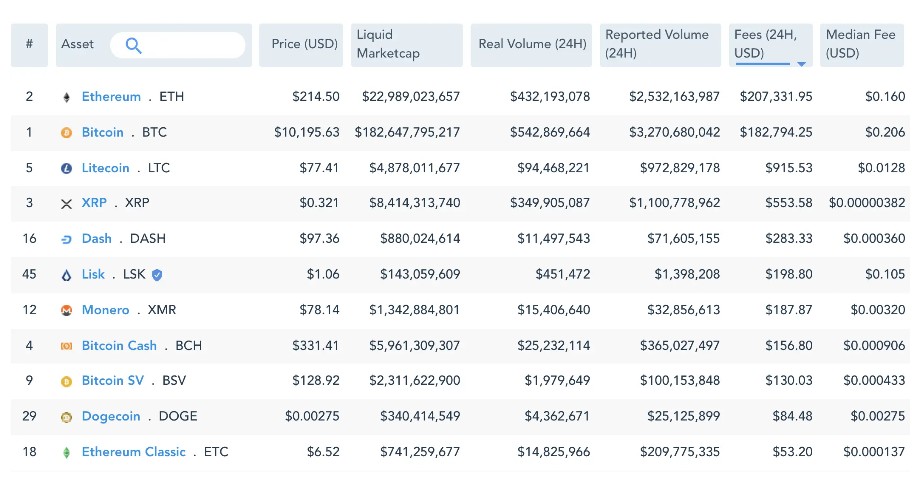915x480 pixels.
Task: Select Monero price $78.14
Action: tap(319, 310)
